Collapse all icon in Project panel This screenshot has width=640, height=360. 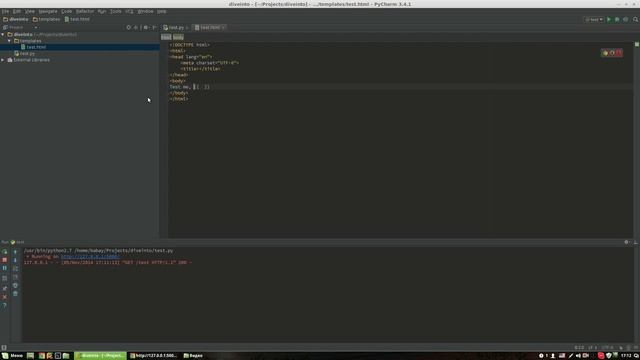[136, 27]
